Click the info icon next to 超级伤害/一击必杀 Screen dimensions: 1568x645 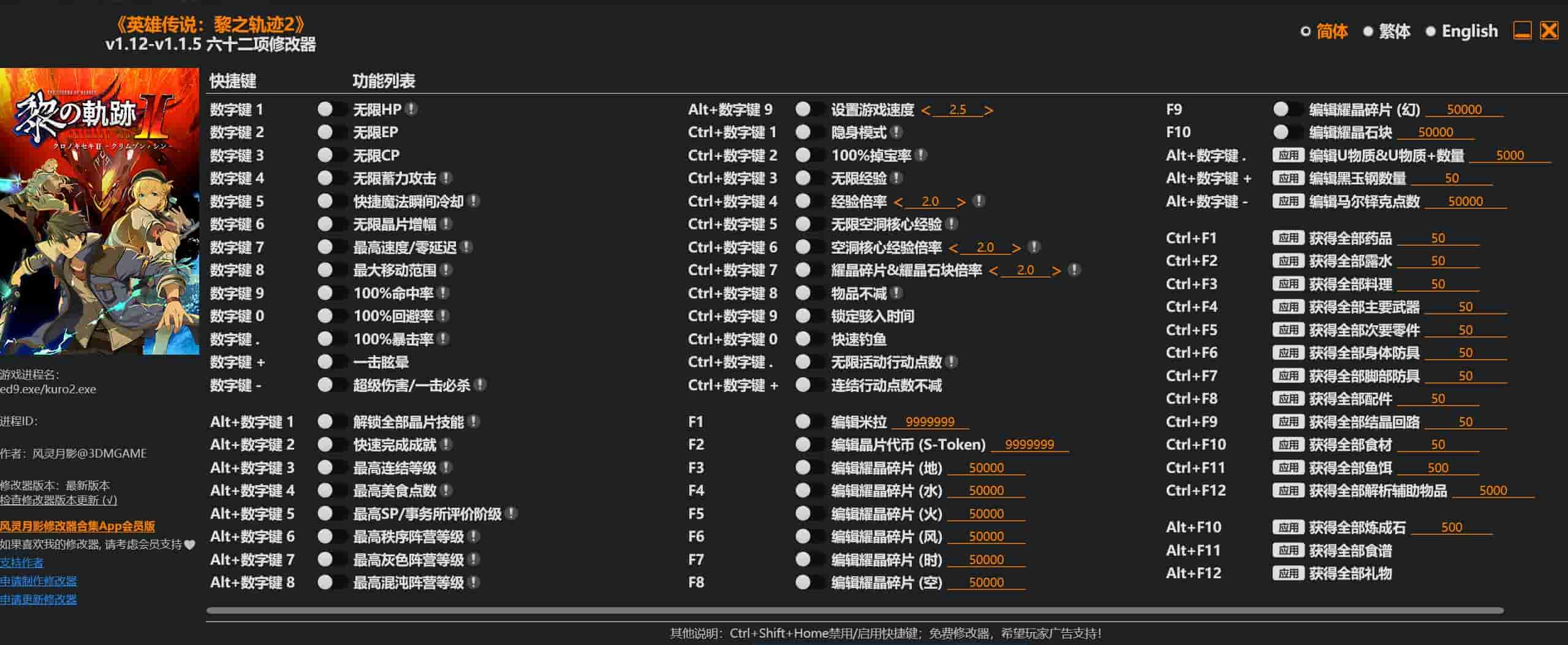pos(480,385)
